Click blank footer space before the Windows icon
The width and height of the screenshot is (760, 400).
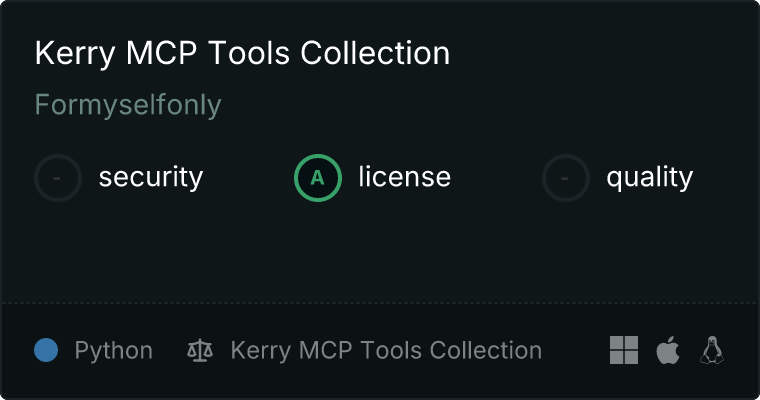pyautogui.click(x=576, y=350)
